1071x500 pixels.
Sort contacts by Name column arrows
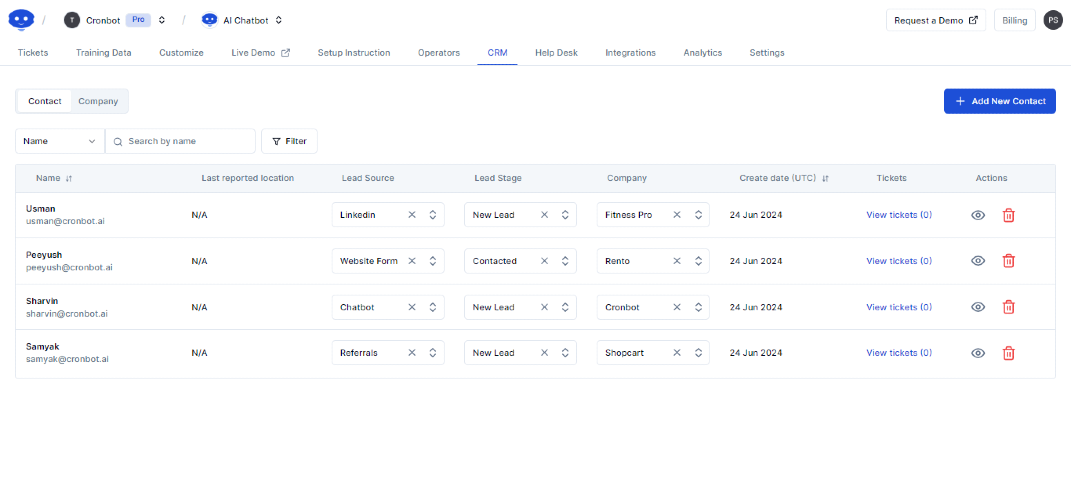(x=69, y=178)
